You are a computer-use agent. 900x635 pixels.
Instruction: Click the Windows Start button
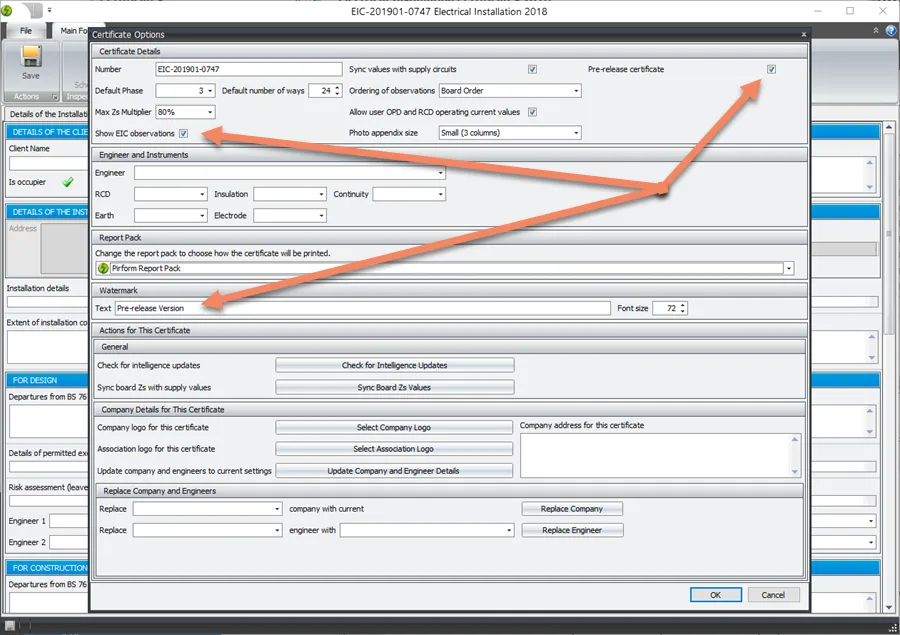click(x=8, y=627)
